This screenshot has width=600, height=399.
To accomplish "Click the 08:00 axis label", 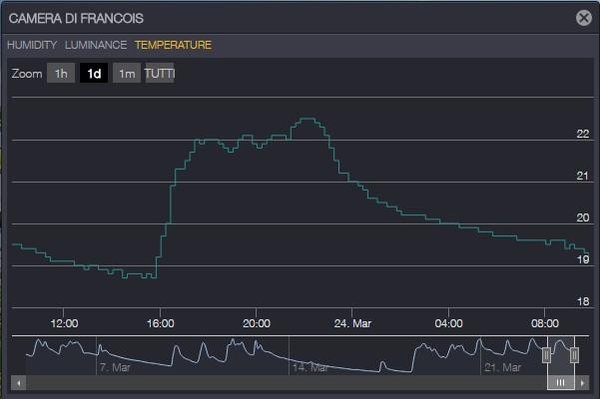I will (x=545, y=324).
